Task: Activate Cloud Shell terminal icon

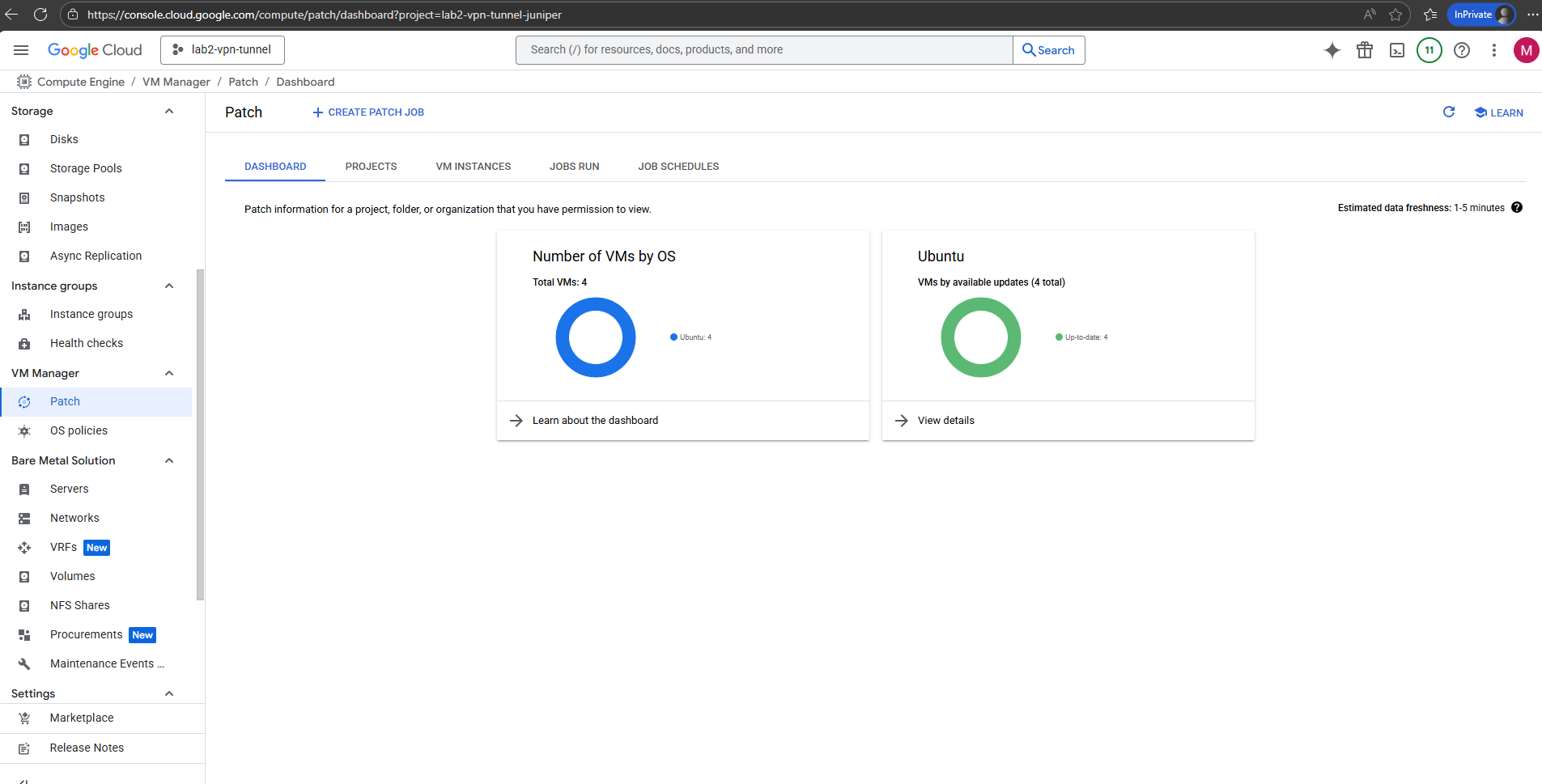Action: pos(1397,50)
